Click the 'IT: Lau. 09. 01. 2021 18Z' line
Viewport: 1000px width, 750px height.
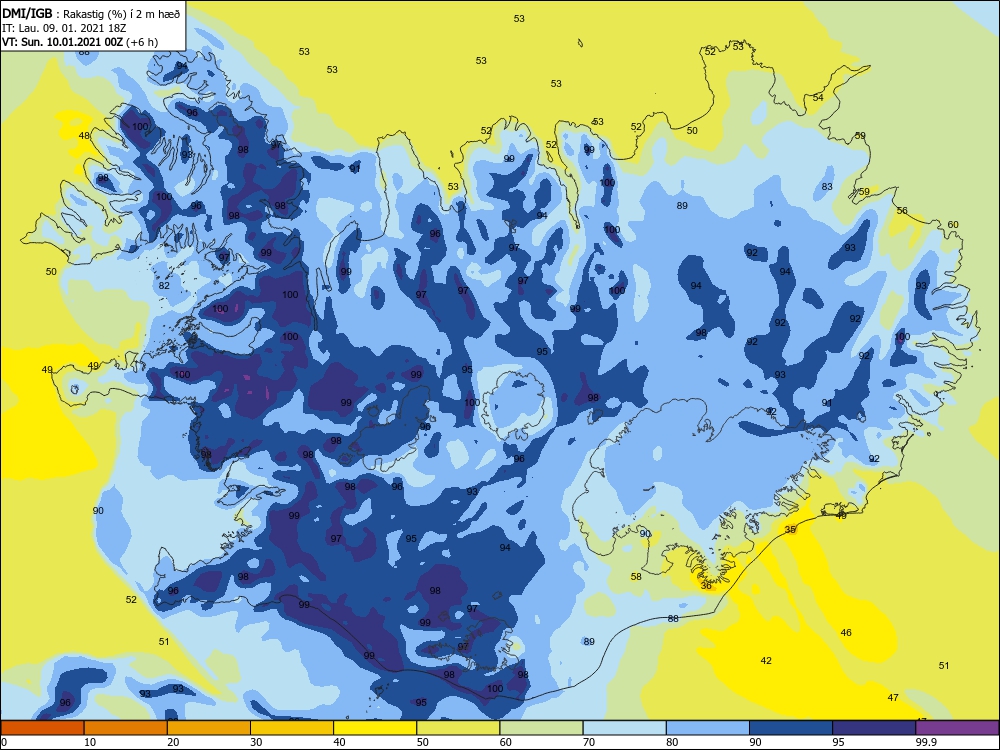(x=64, y=28)
